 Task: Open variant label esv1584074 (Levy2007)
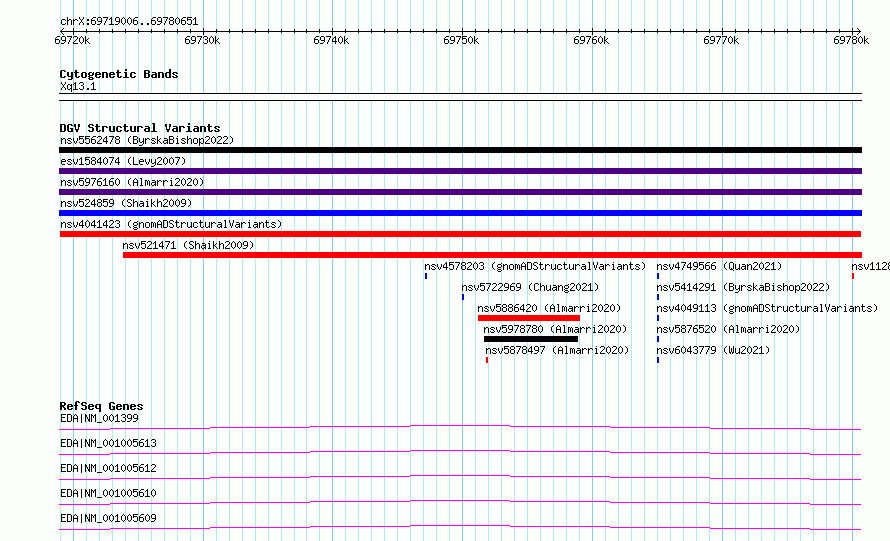pos(123,161)
